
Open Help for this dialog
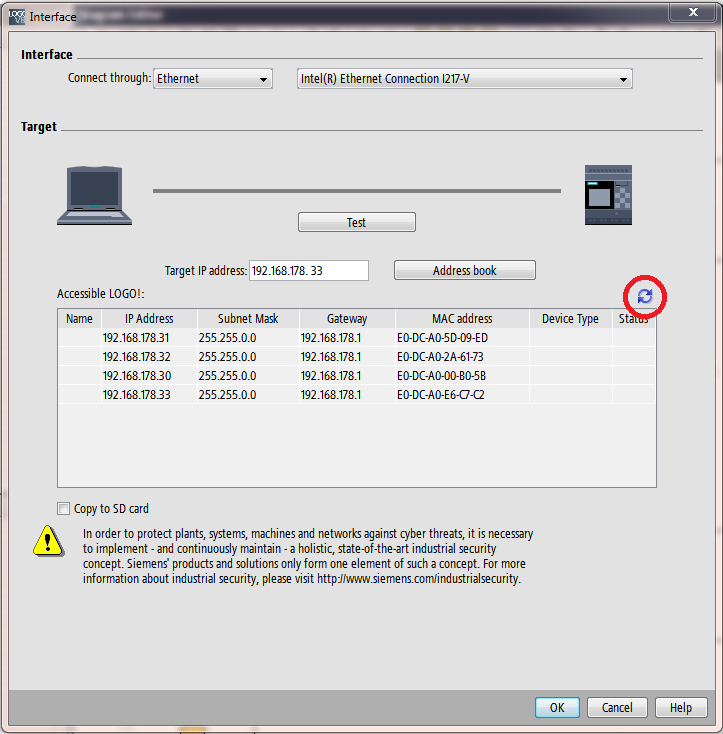pyautogui.click(x=681, y=707)
